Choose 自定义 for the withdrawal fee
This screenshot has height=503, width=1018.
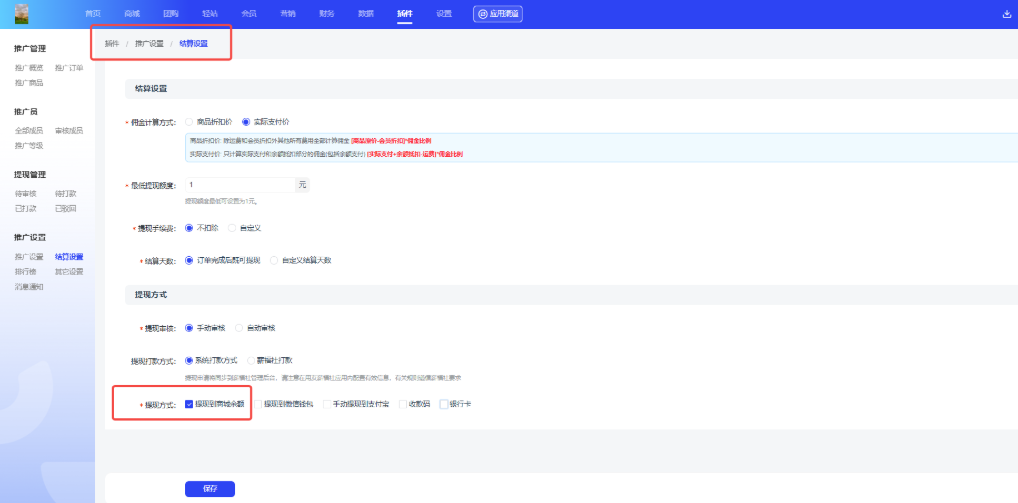pos(233,228)
